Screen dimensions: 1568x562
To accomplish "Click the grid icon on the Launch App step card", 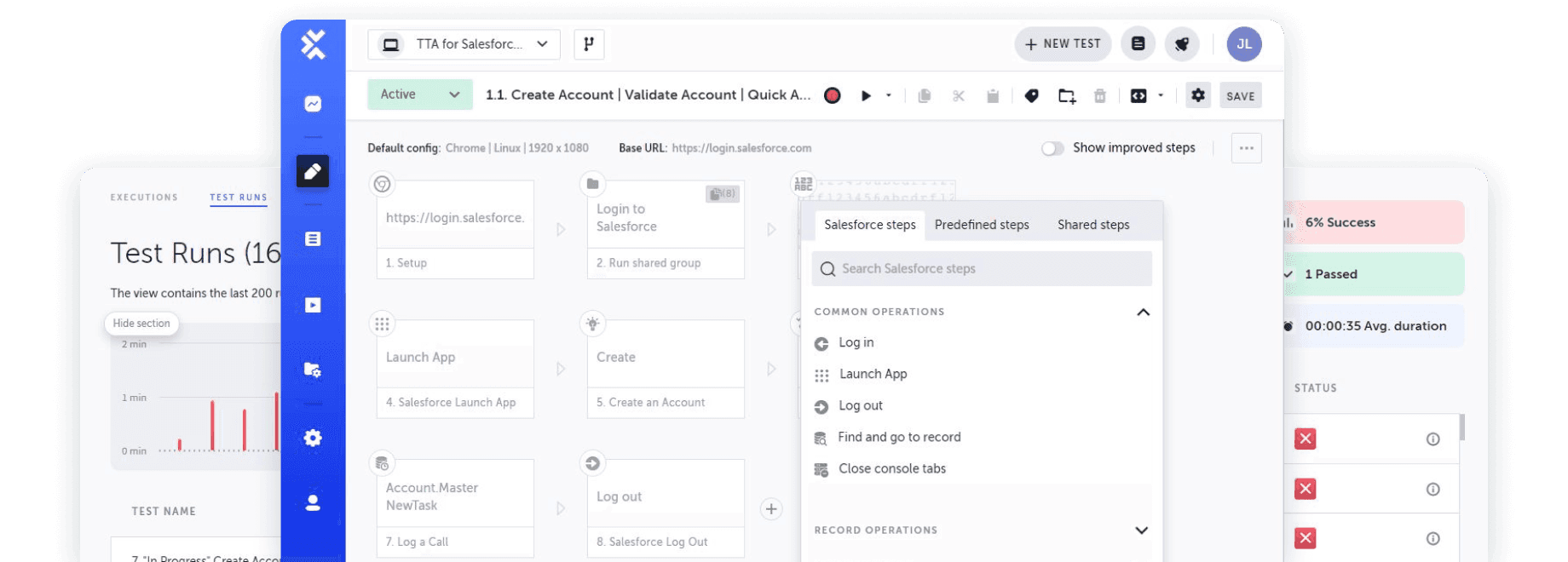I will pos(383,324).
